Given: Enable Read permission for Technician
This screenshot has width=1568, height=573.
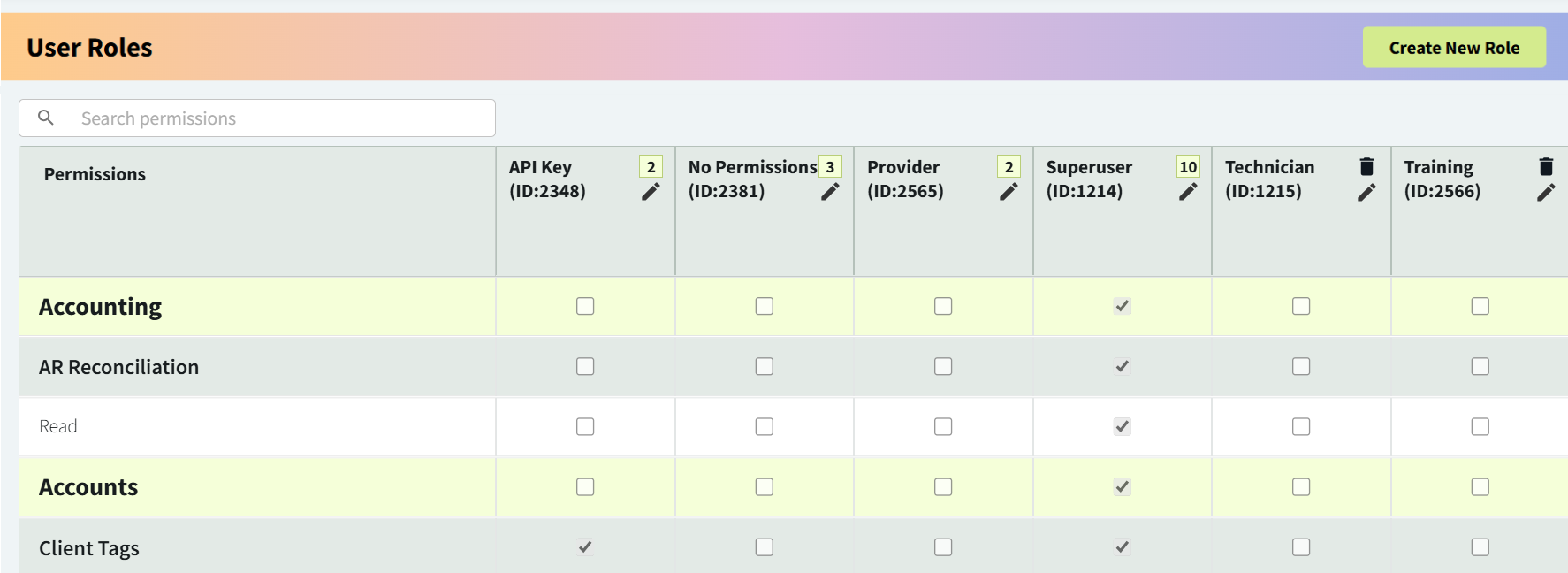Looking at the screenshot, I should coord(1300,426).
